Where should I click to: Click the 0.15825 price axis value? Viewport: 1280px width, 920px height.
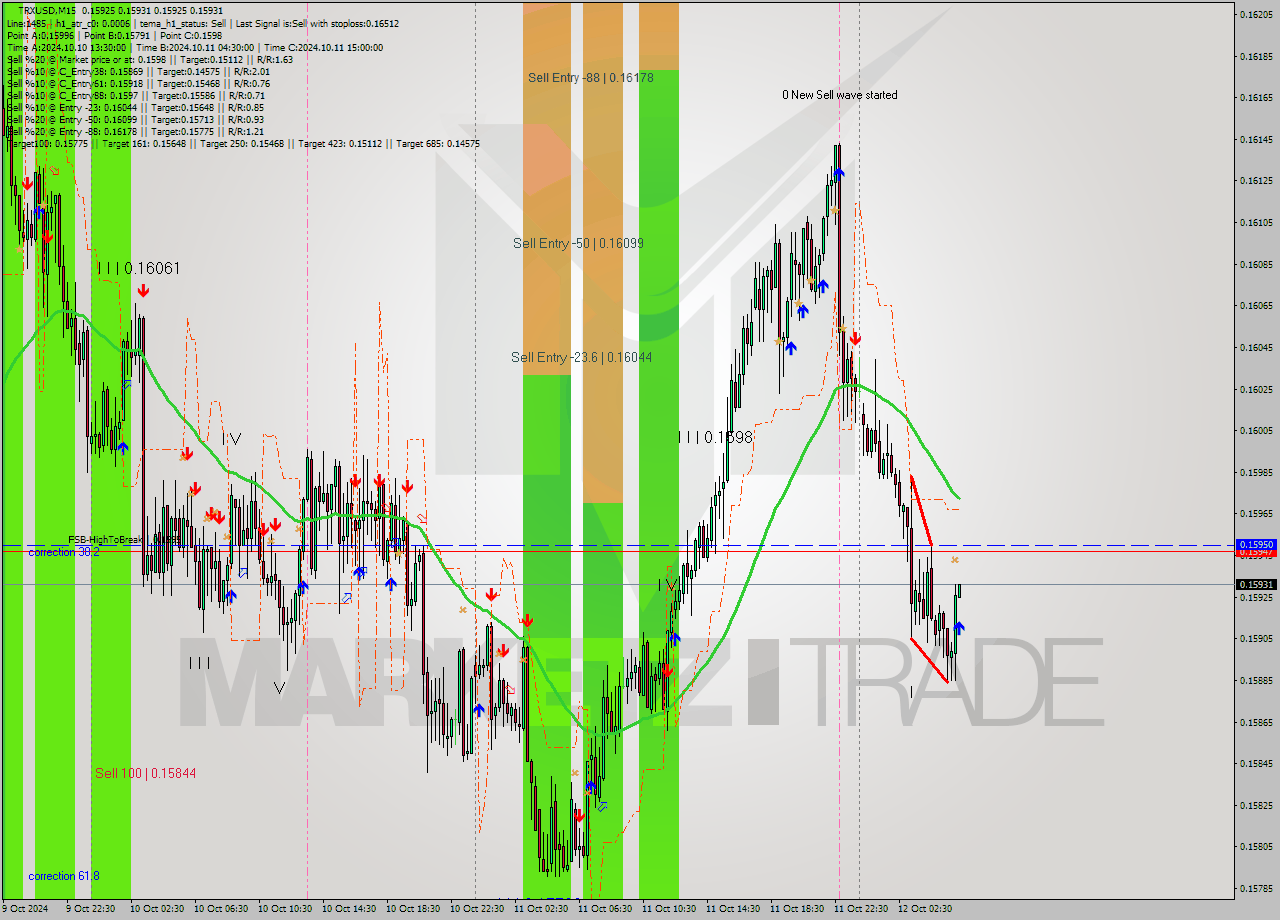[x=1255, y=804]
